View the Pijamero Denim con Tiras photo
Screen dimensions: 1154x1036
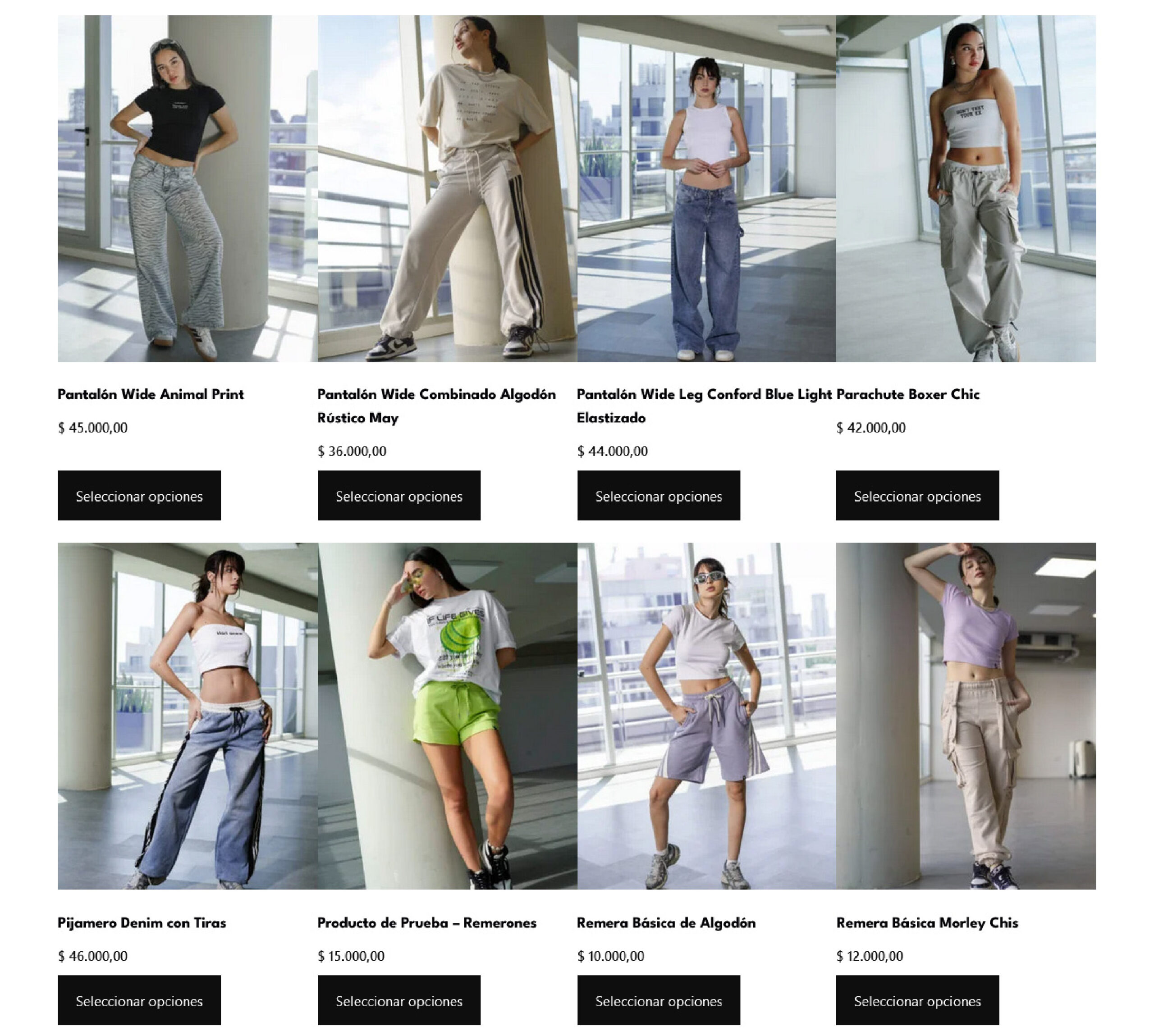coord(188,716)
